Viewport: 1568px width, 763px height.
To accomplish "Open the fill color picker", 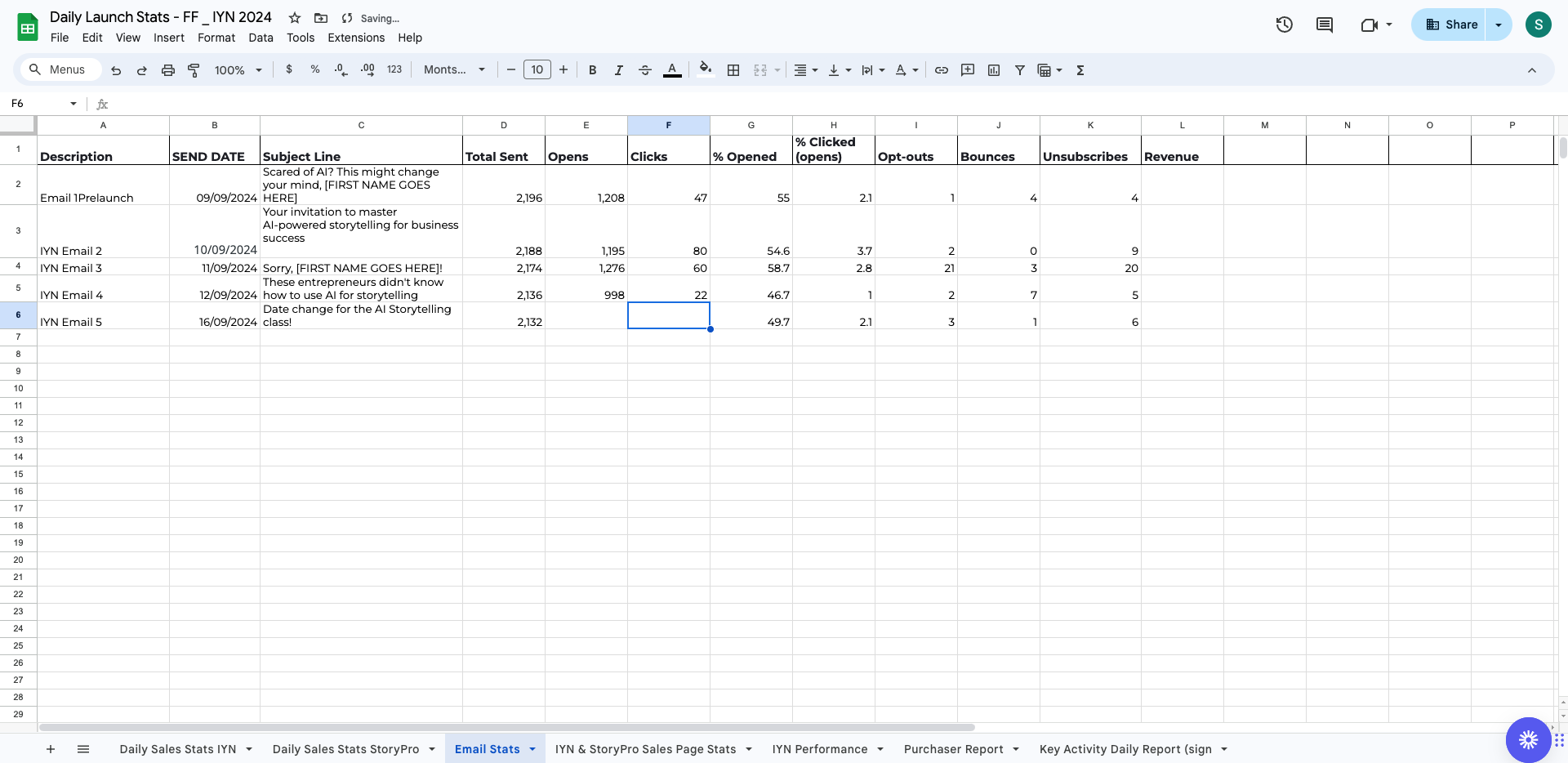I will (x=706, y=70).
